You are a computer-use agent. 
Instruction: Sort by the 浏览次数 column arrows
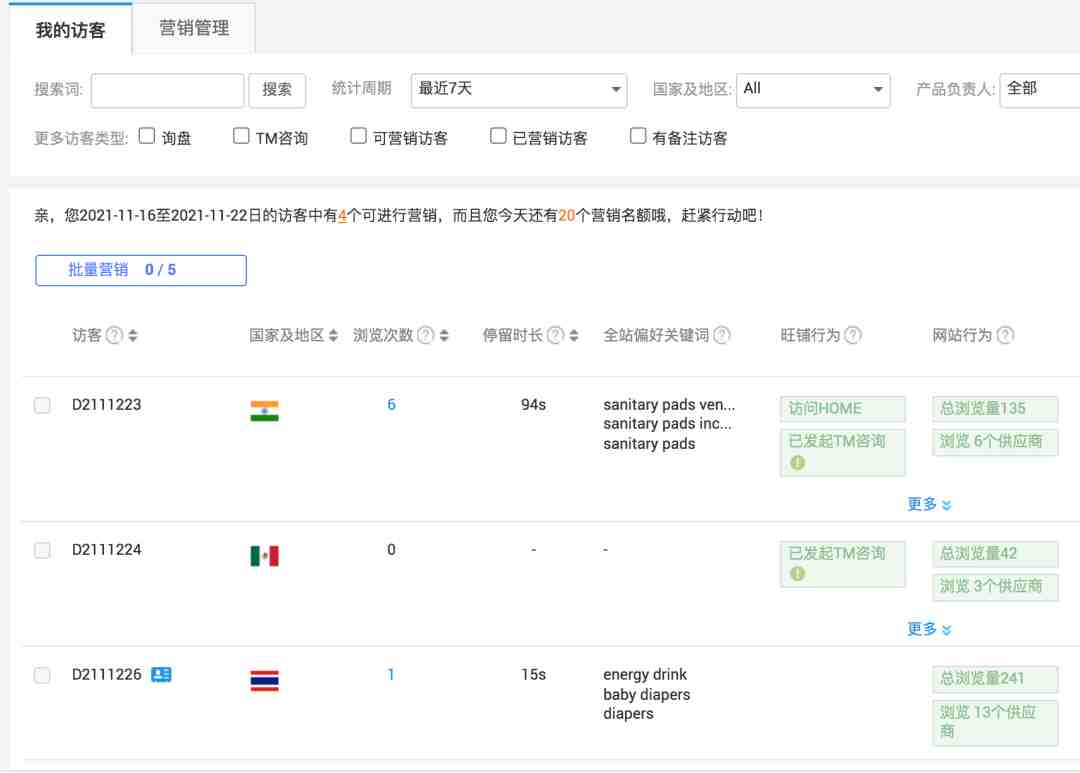(444, 336)
